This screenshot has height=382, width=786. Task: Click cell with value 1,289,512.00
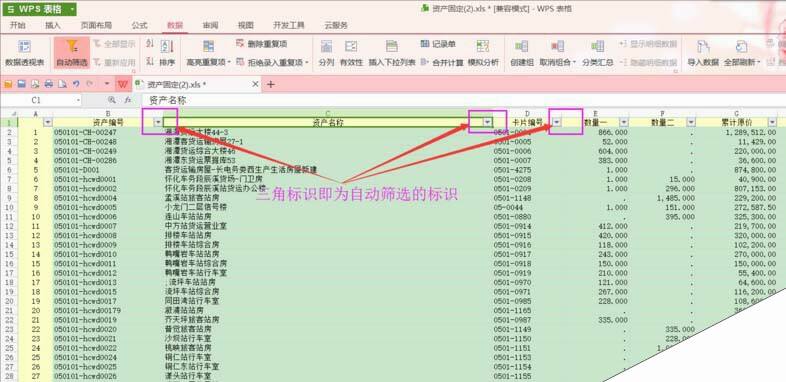pyautogui.click(x=738, y=132)
